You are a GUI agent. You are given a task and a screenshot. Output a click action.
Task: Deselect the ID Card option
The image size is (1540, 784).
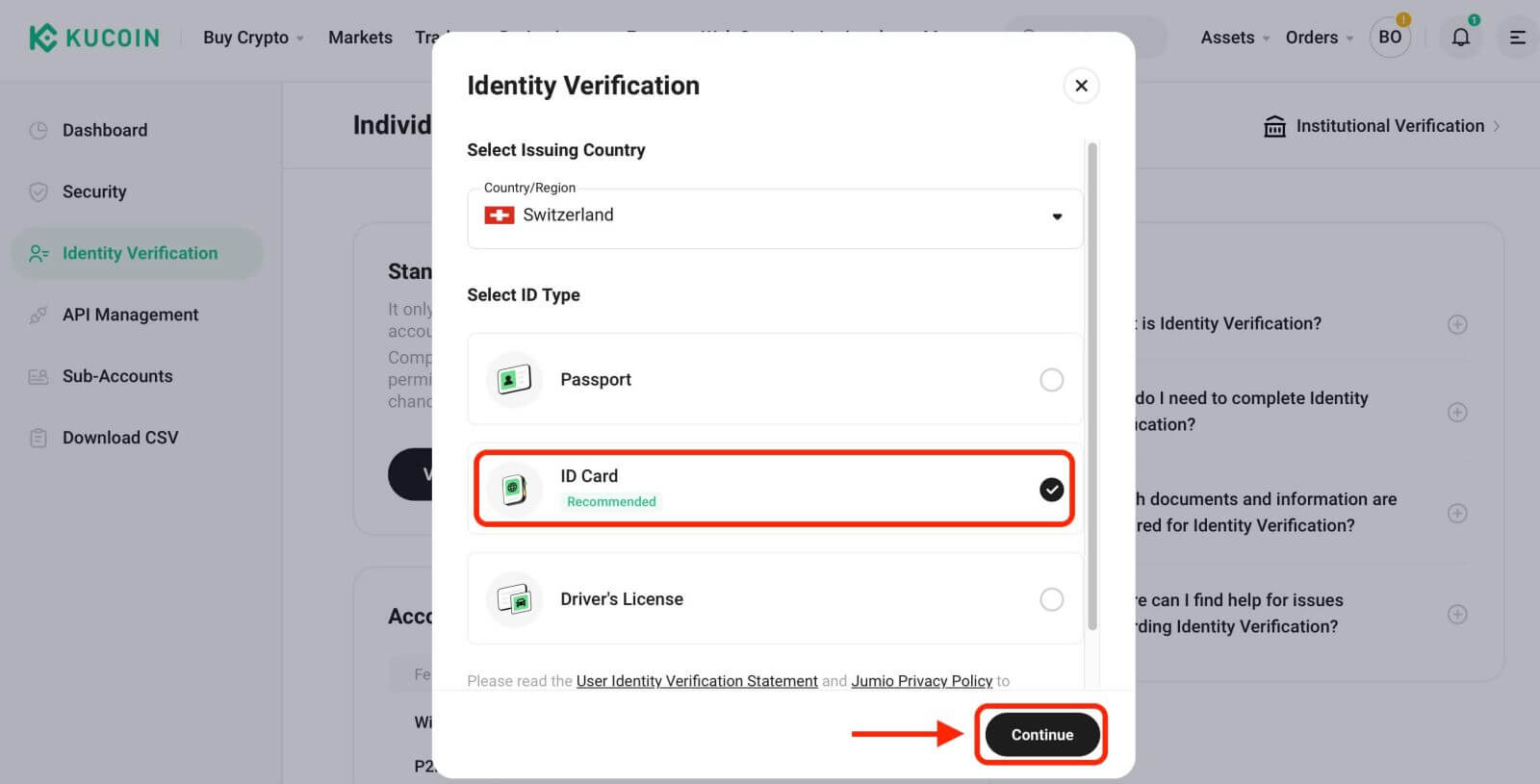click(1051, 489)
